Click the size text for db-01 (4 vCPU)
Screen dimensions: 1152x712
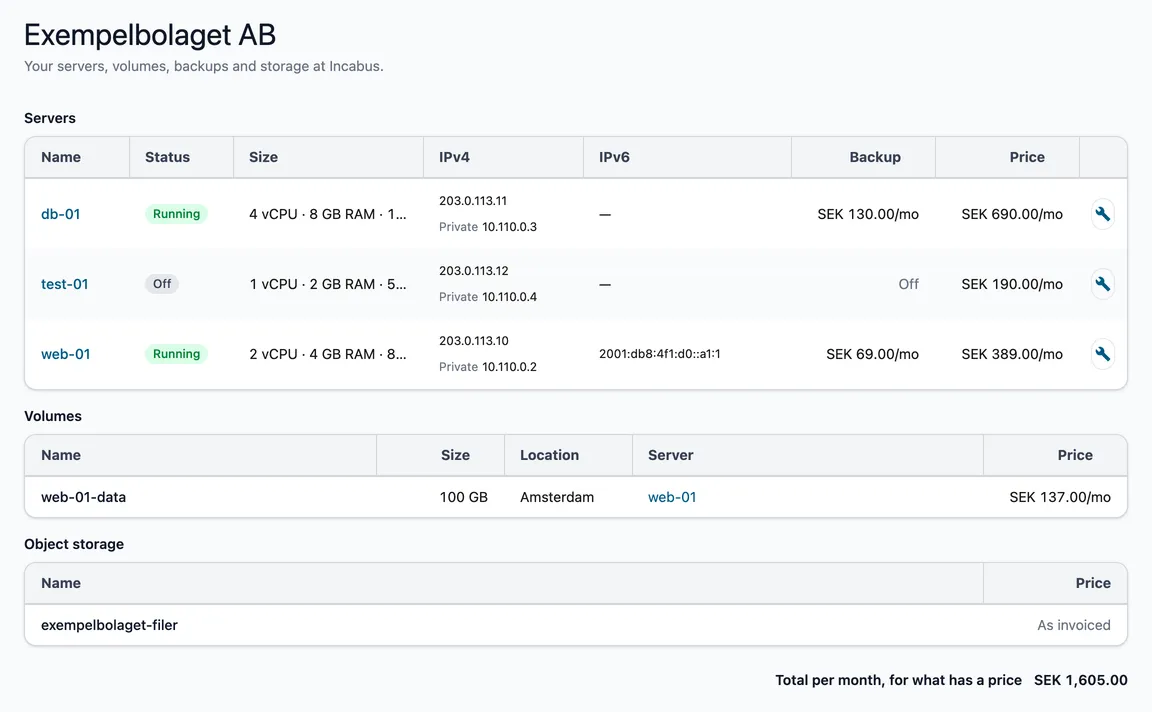[328, 214]
